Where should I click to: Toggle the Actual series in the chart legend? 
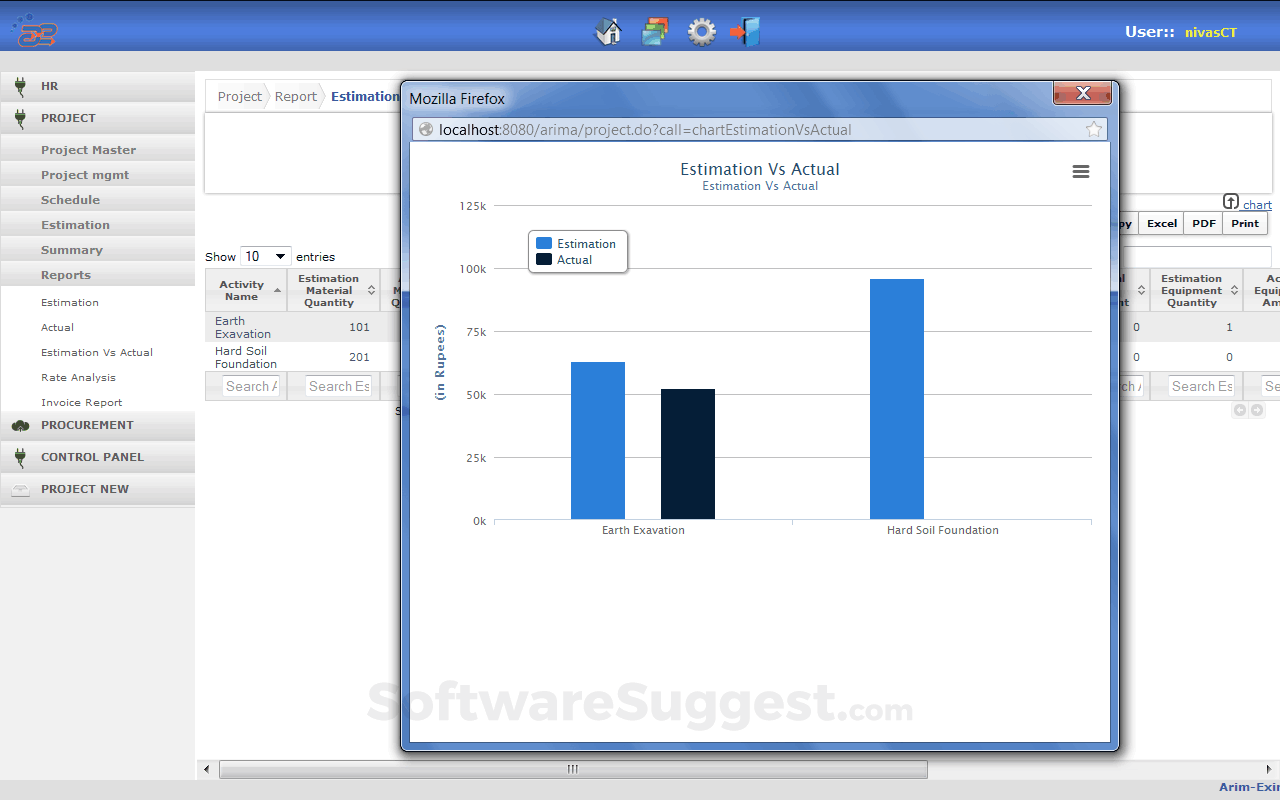point(572,259)
